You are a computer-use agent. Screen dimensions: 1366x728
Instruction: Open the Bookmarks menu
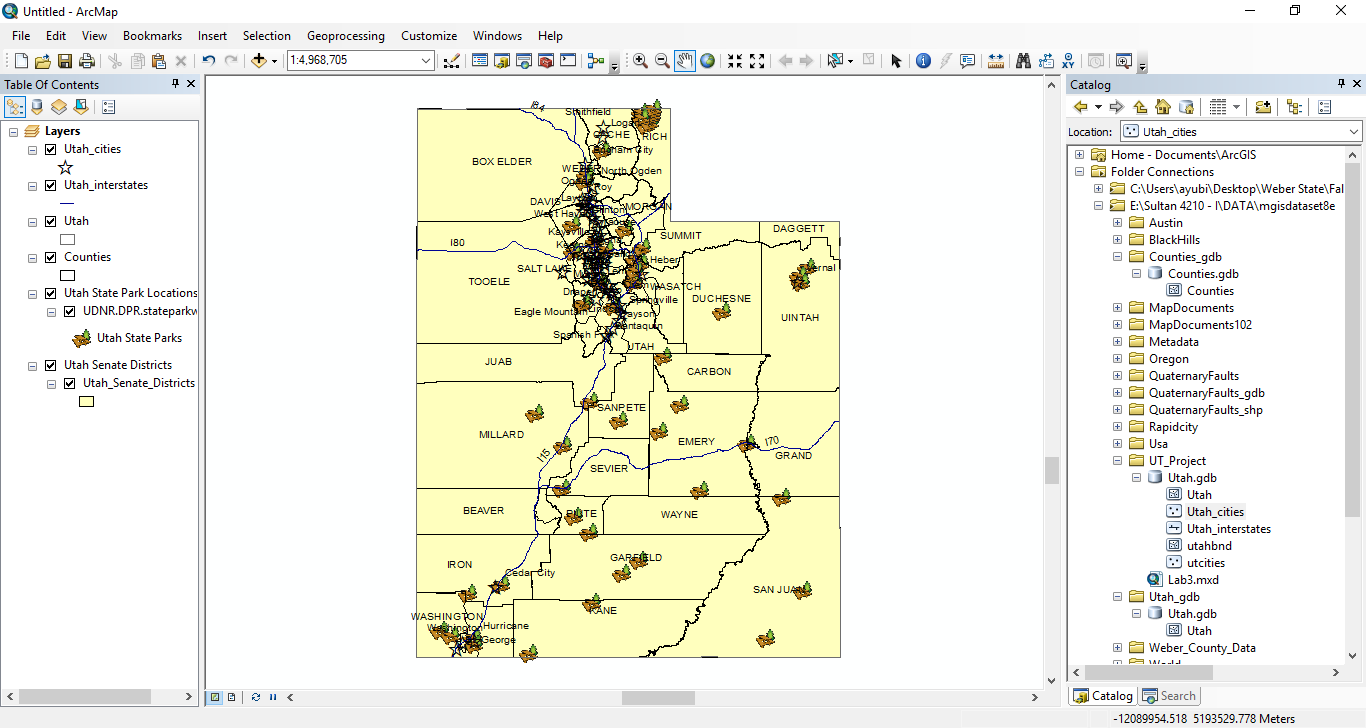click(152, 36)
